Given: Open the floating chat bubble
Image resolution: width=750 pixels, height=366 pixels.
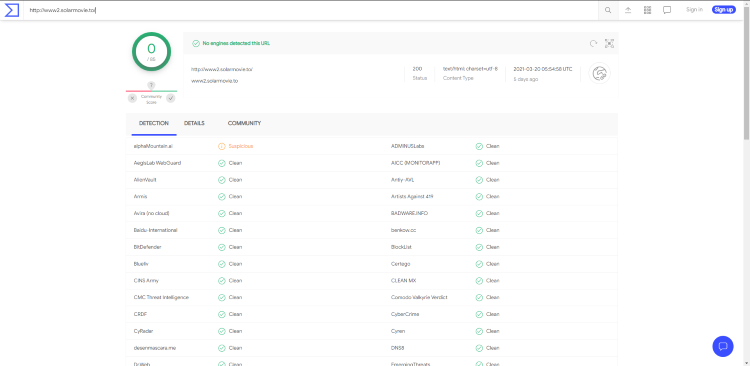Looking at the screenshot, I should [723, 346].
